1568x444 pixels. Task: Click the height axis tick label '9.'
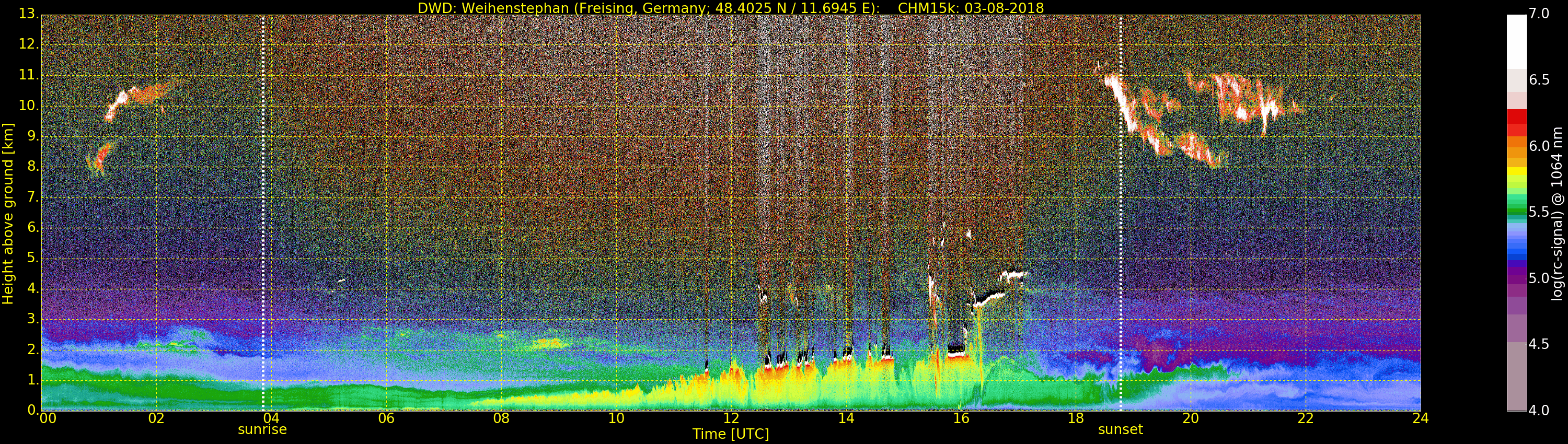[33, 136]
